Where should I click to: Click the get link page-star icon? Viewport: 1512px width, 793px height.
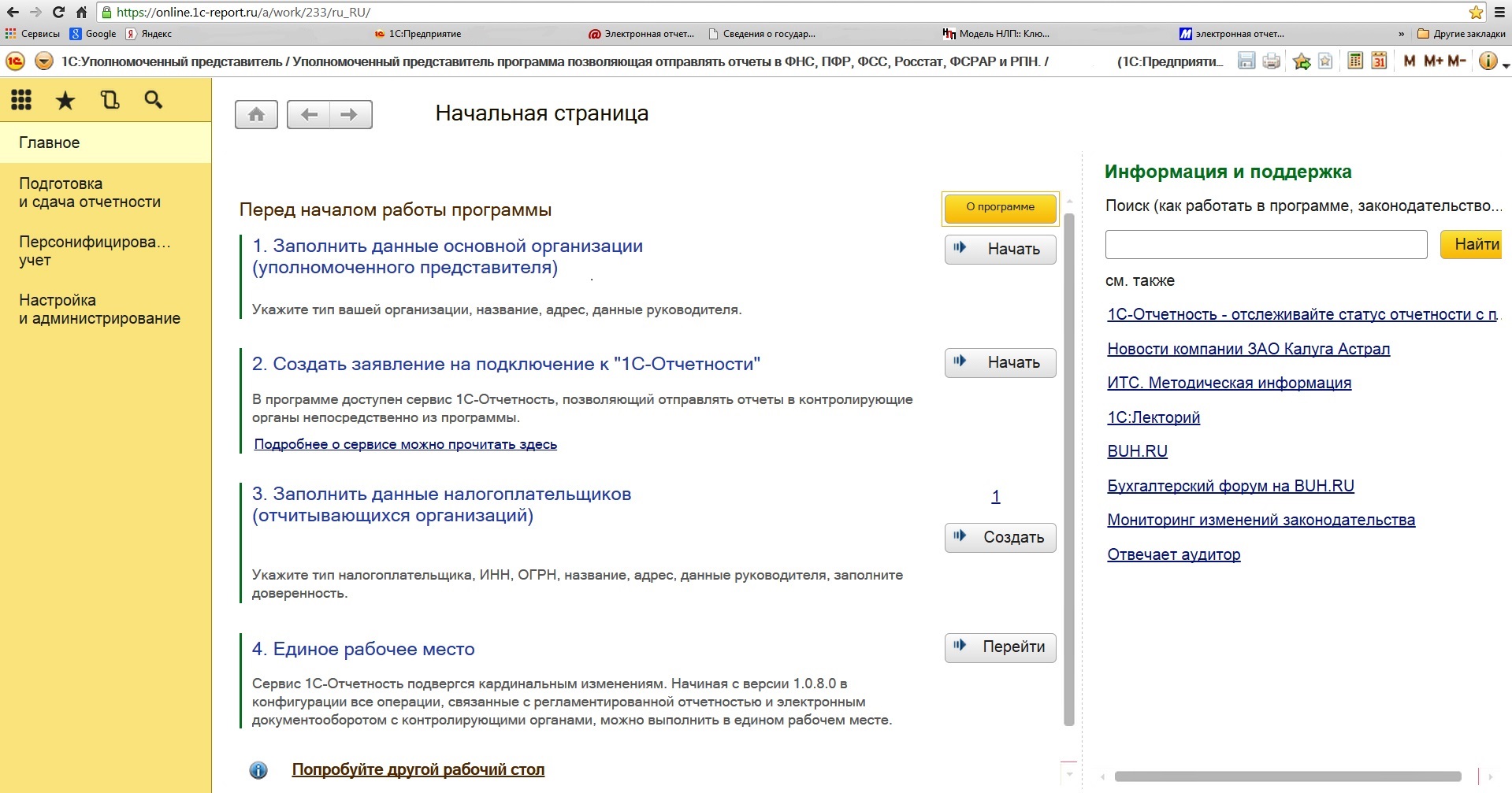click(x=1325, y=61)
